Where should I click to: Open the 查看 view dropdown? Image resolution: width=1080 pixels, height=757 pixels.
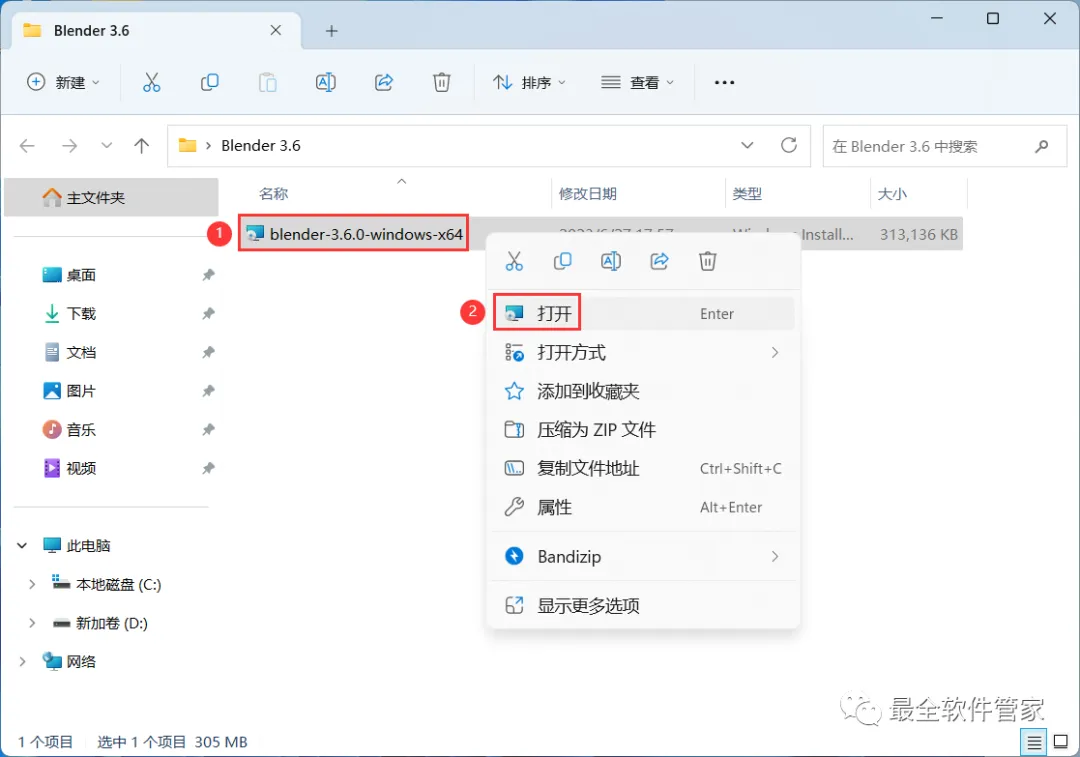[637, 83]
